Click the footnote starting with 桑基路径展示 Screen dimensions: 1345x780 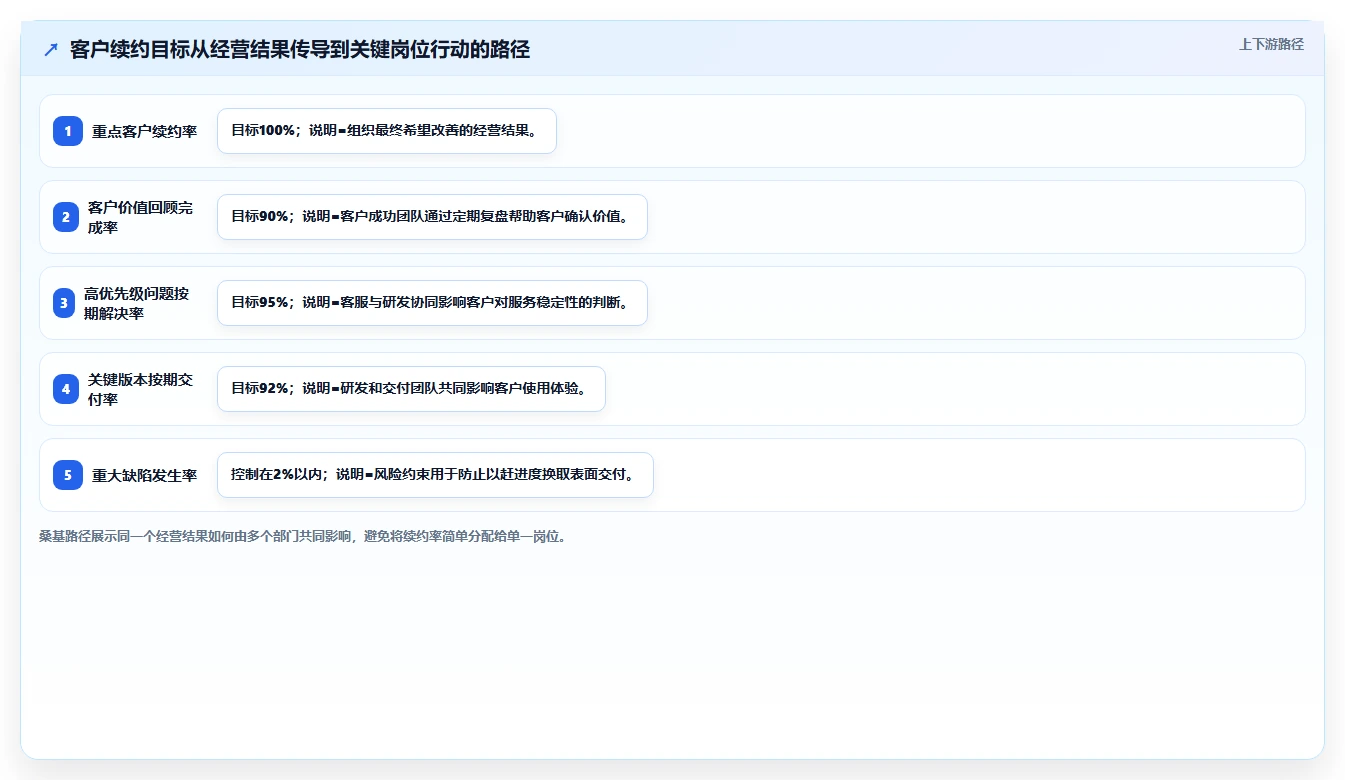tap(306, 536)
